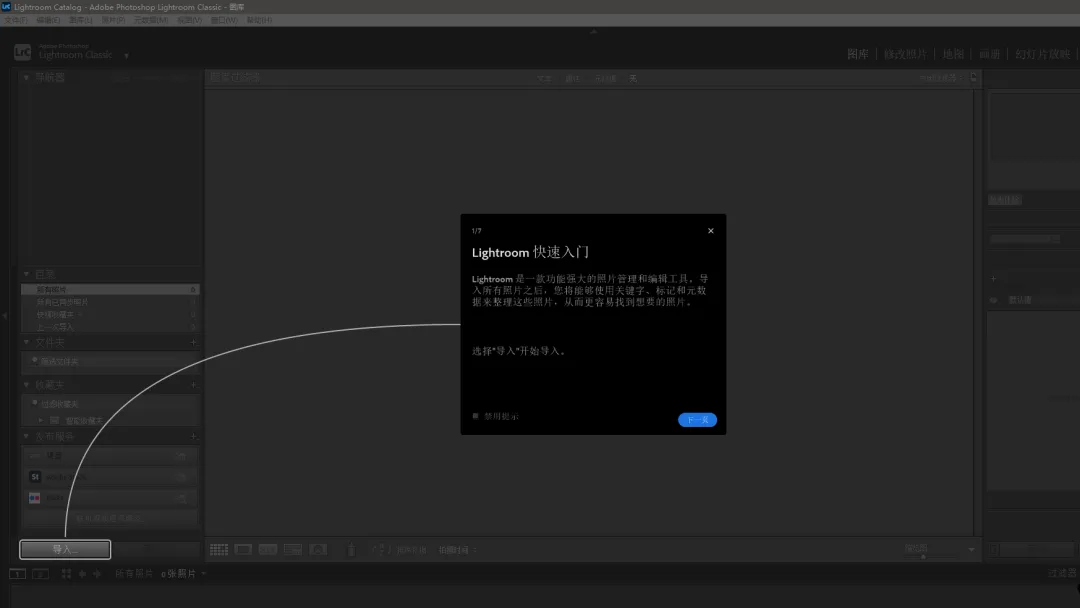The image size is (1080, 608).
Task: Go back with the filmstrip left arrow
Action: [82, 574]
